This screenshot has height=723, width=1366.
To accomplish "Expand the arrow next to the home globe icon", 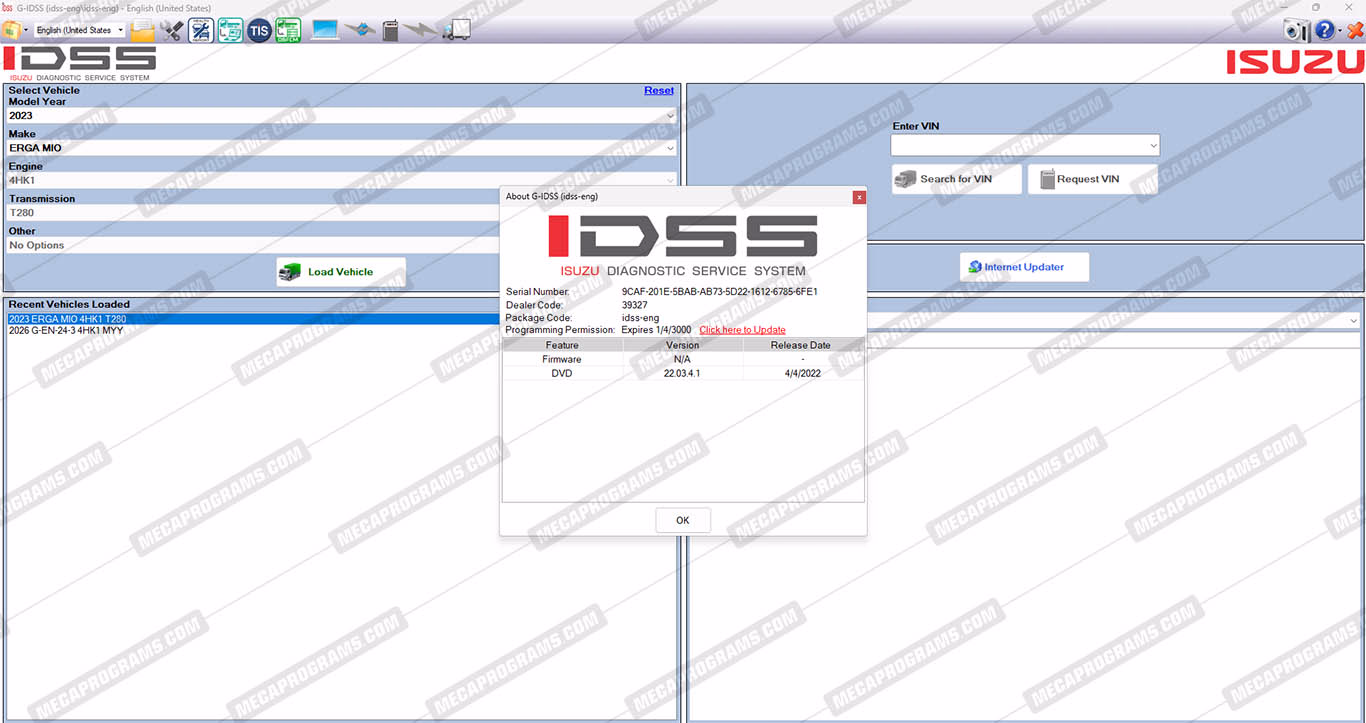I will click(x=26, y=30).
